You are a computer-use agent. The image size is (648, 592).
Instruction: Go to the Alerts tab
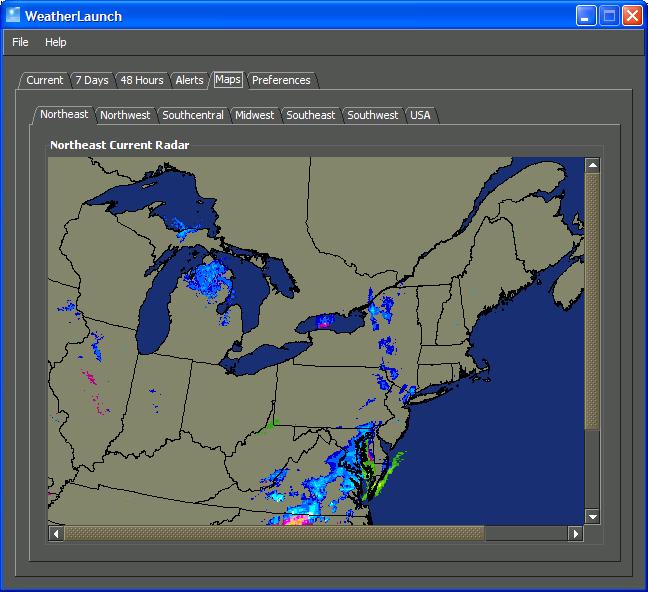[x=189, y=80]
